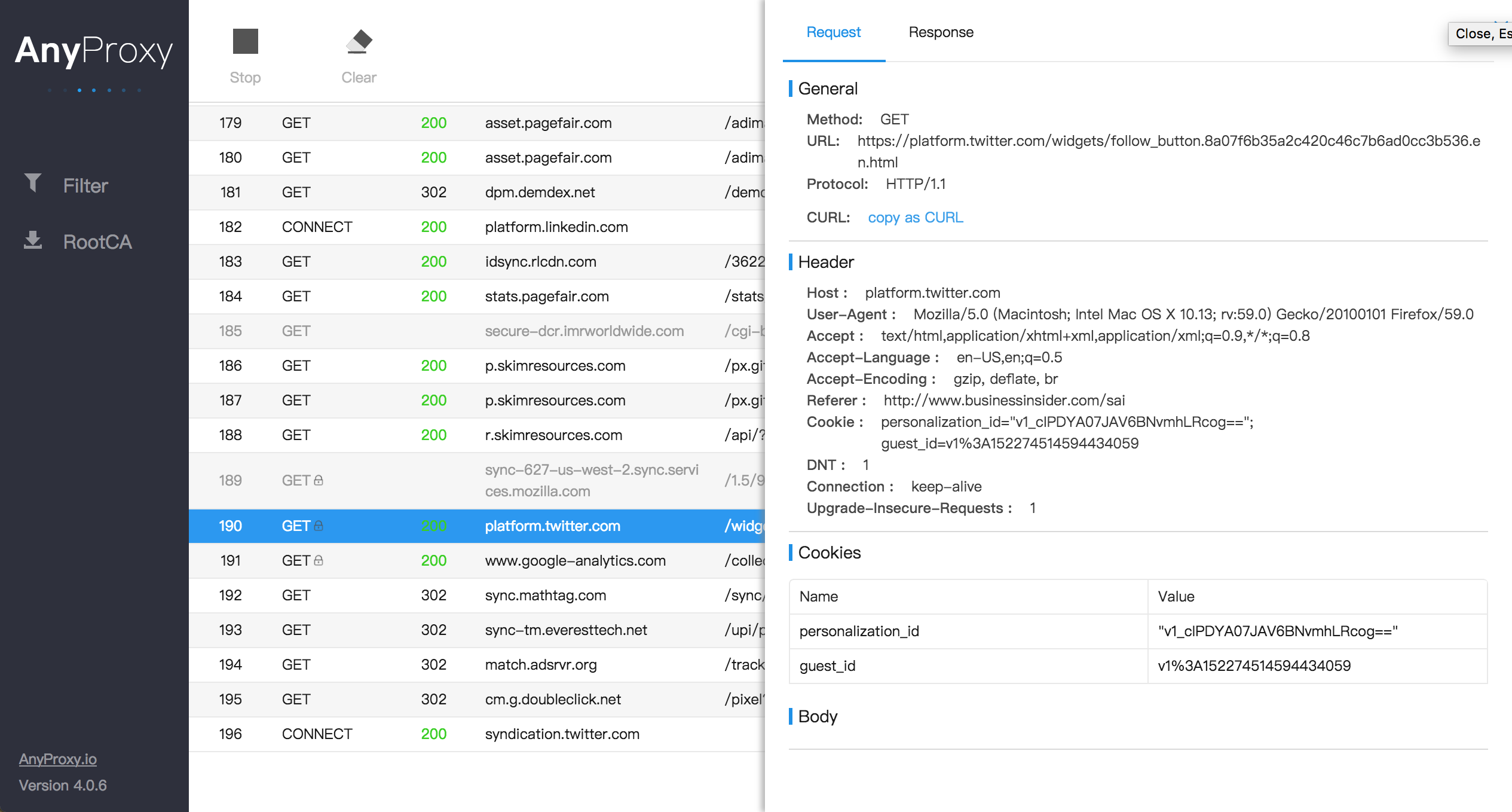Screen dimensions: 1512x812
Task: Switch to the Response tab
Action: tap(941, 32)
